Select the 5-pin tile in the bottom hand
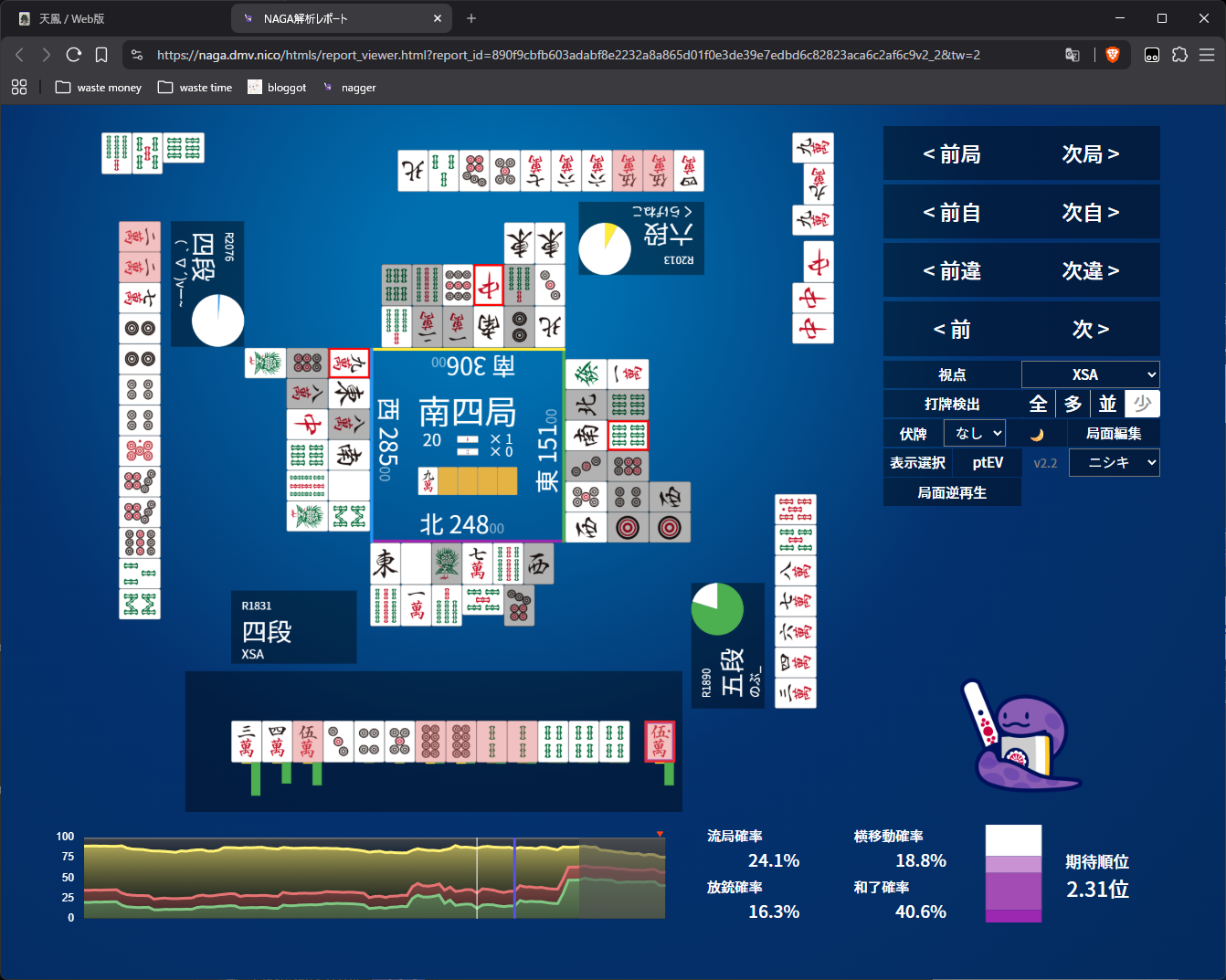Screen dimensions: 1226x980 click(x=399, y=741)
